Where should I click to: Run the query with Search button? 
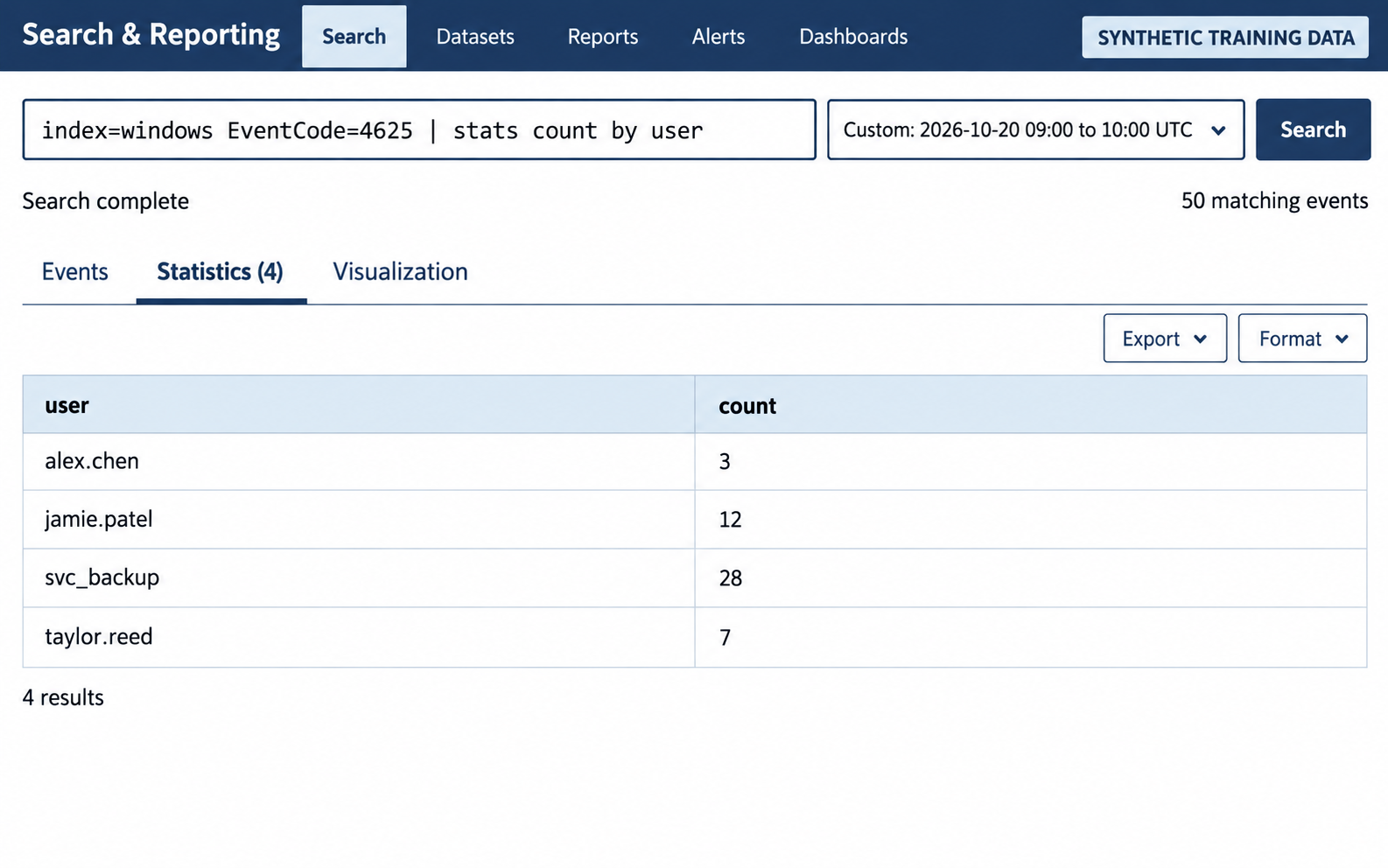coord(1313,129)
